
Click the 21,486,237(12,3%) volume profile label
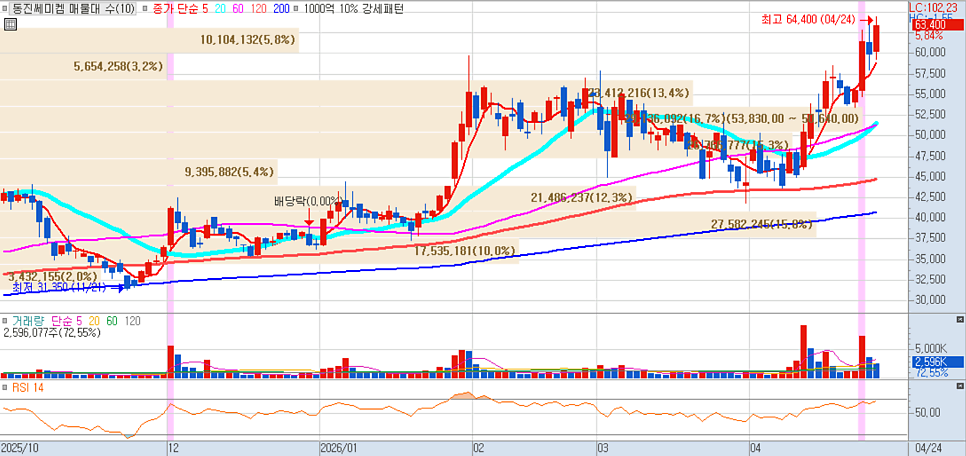click(x=582, y=198)
